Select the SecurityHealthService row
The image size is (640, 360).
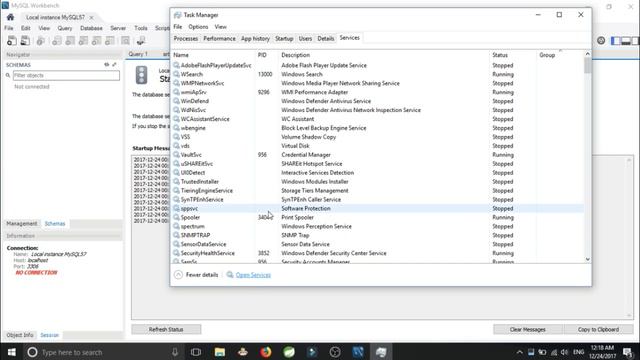pyautogui.click(x=378, y=253)
